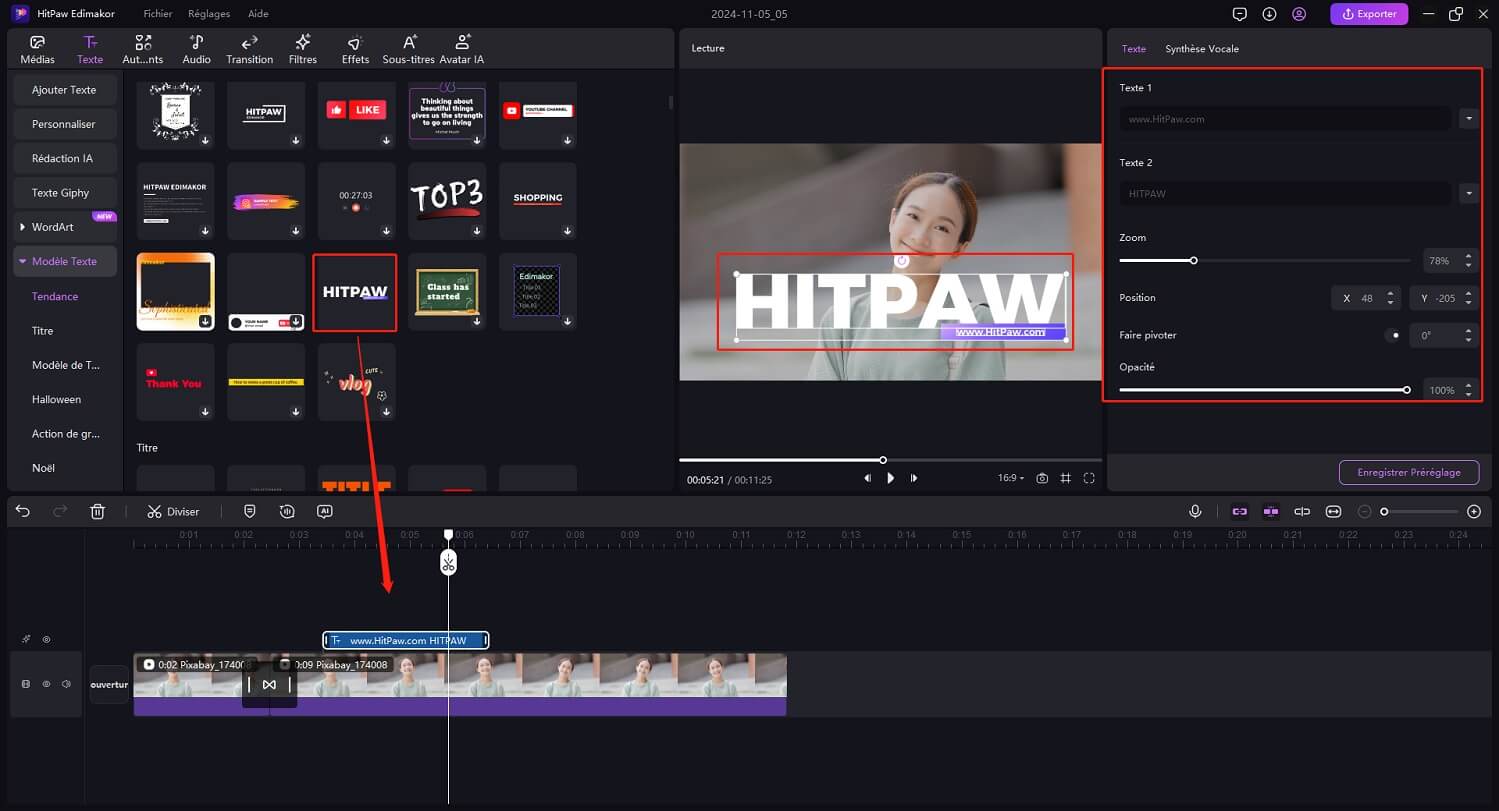1499x811 pixels.
Task: Toggle visibility of the video track
Action: pos(46,684)
